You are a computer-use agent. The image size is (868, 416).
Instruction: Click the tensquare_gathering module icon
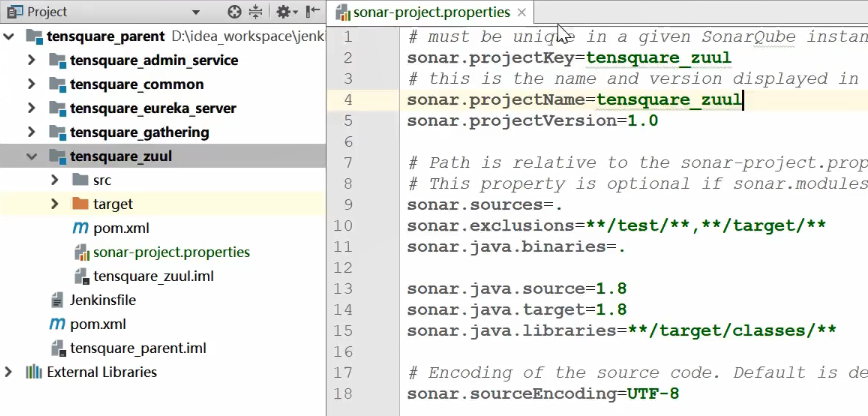click(x=58, y=132)
